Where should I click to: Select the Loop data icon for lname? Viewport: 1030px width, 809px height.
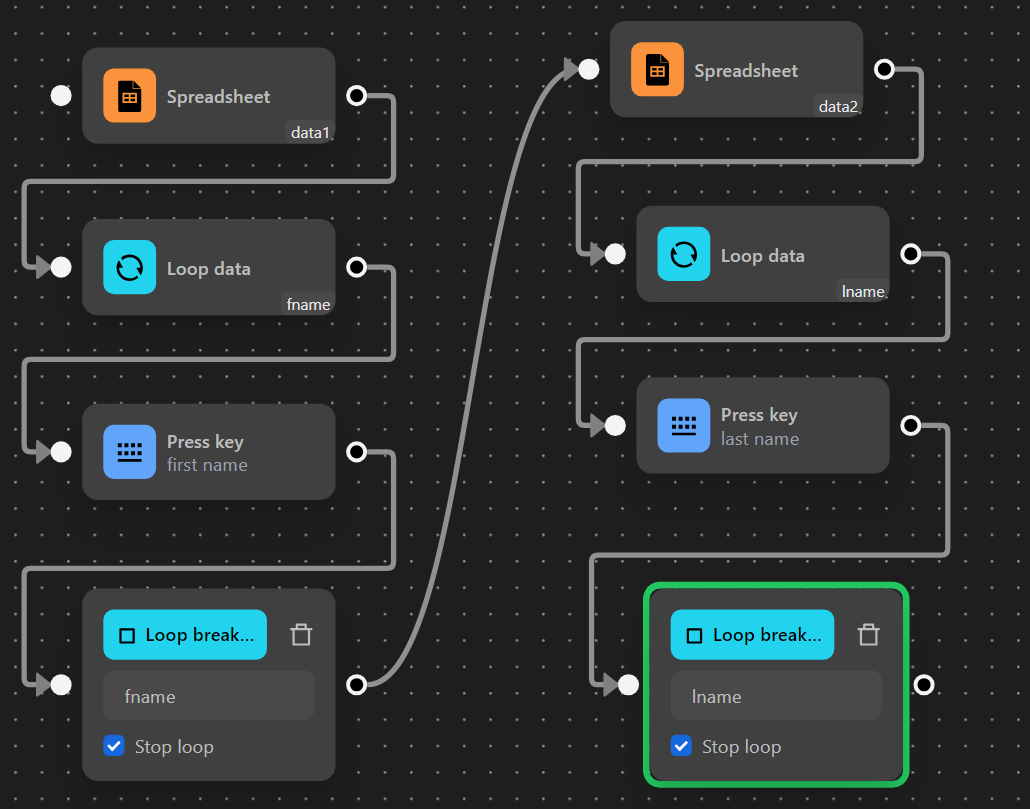[x=683, y=254]
